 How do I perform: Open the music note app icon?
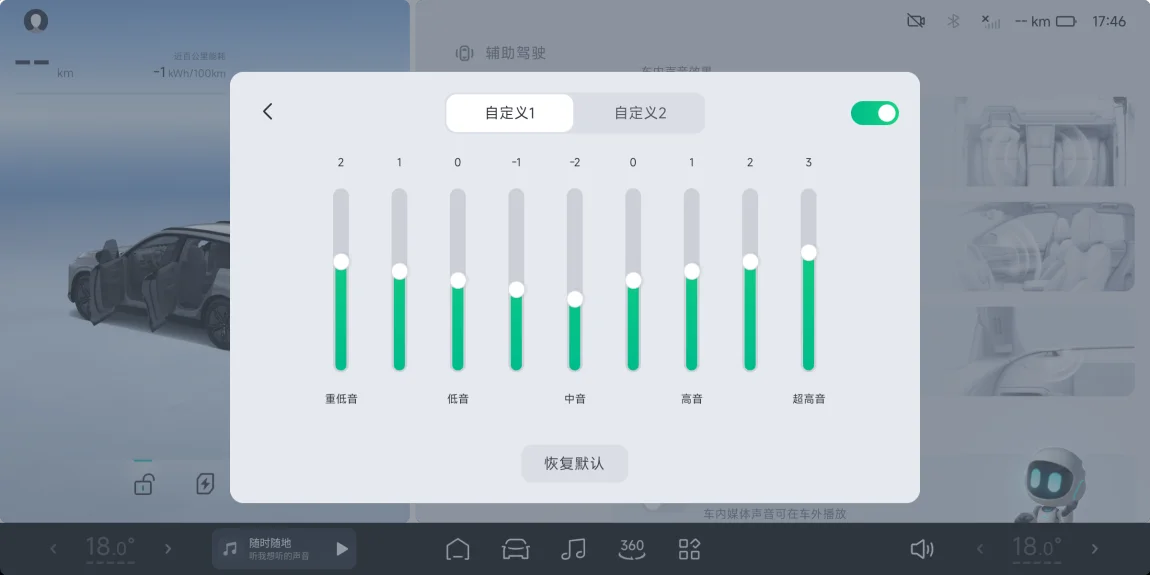(573, 549)
